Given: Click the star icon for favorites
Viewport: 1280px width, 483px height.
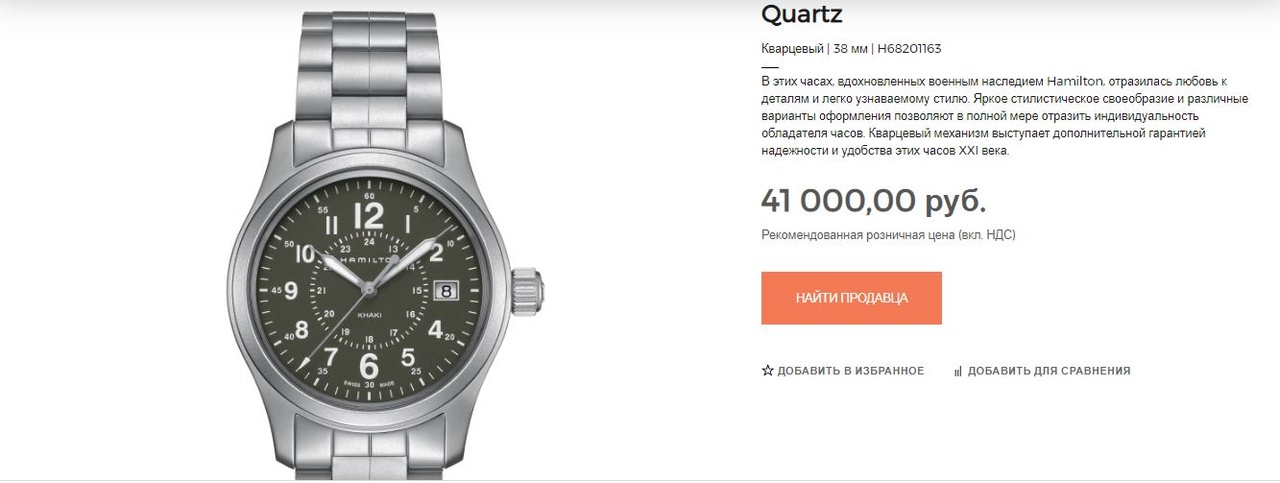Looking at the screenshot, I should (768, 370).
